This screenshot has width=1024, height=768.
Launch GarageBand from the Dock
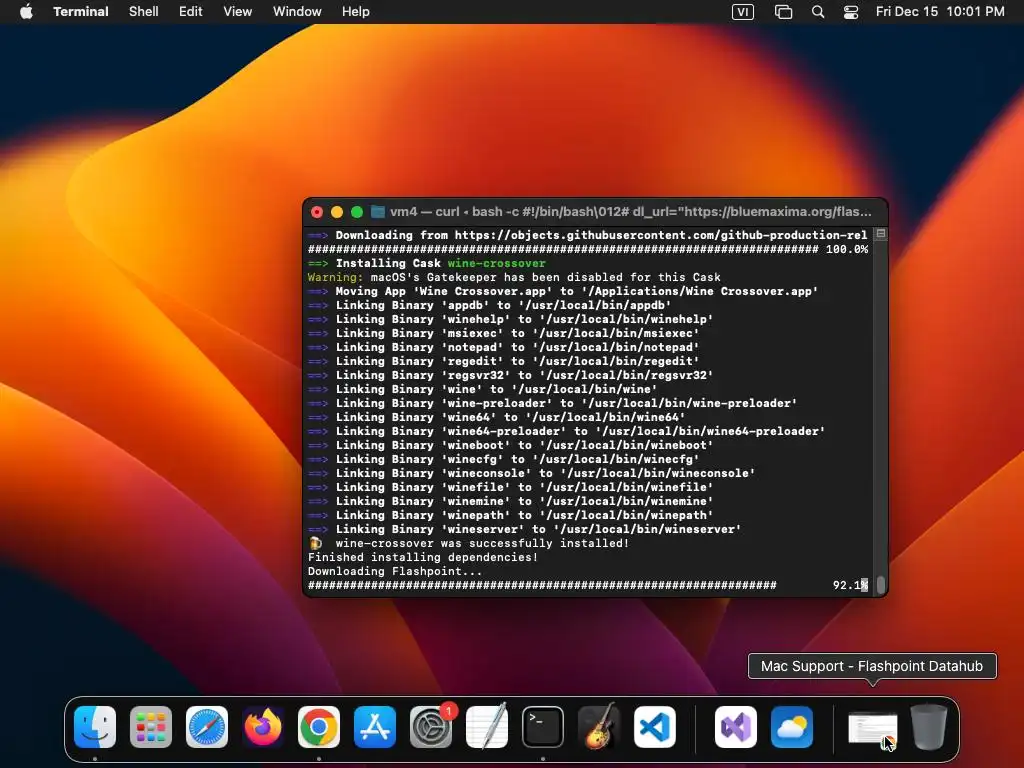599,727
